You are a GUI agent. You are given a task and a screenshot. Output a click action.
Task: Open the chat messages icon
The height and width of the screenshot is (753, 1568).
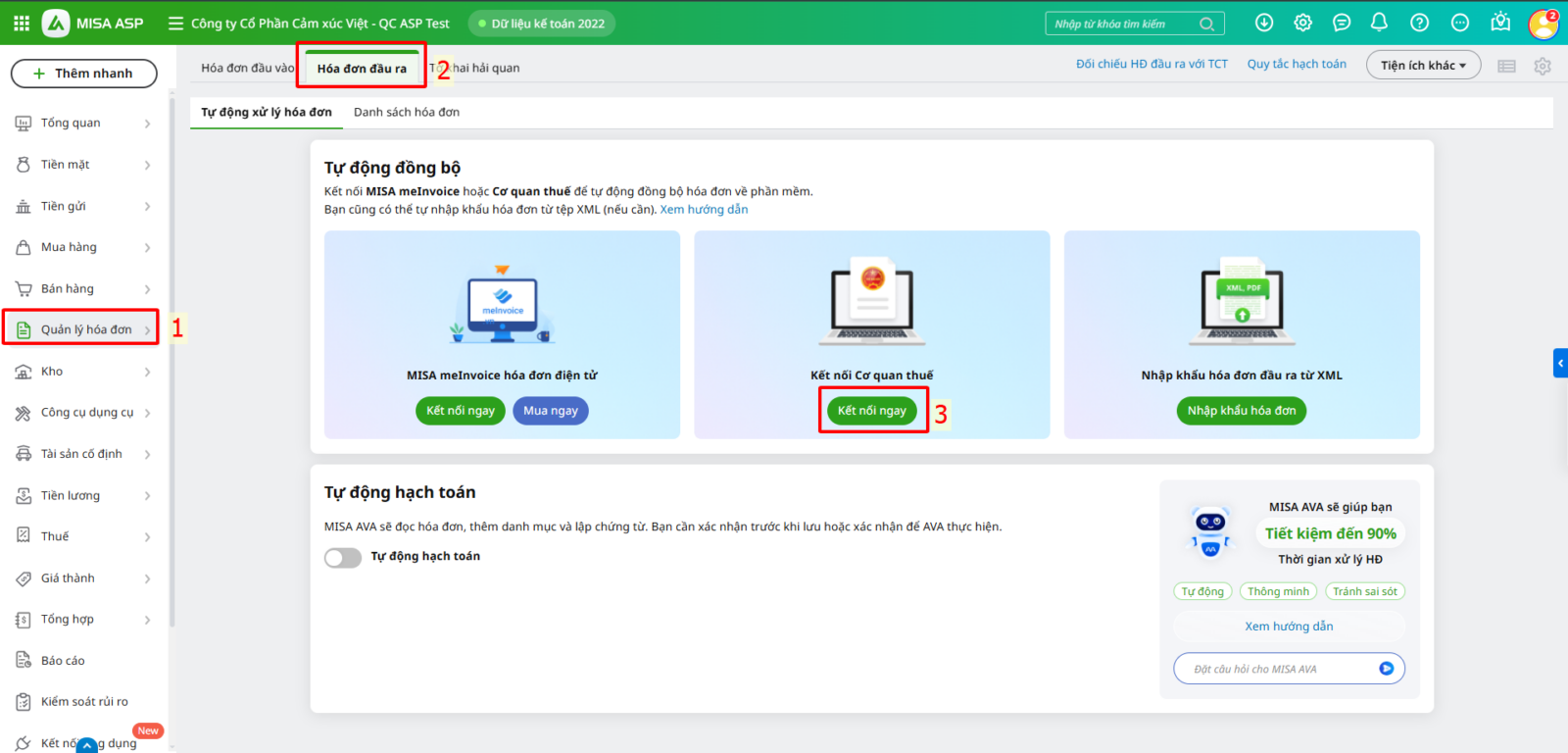tap(1342, 23)
